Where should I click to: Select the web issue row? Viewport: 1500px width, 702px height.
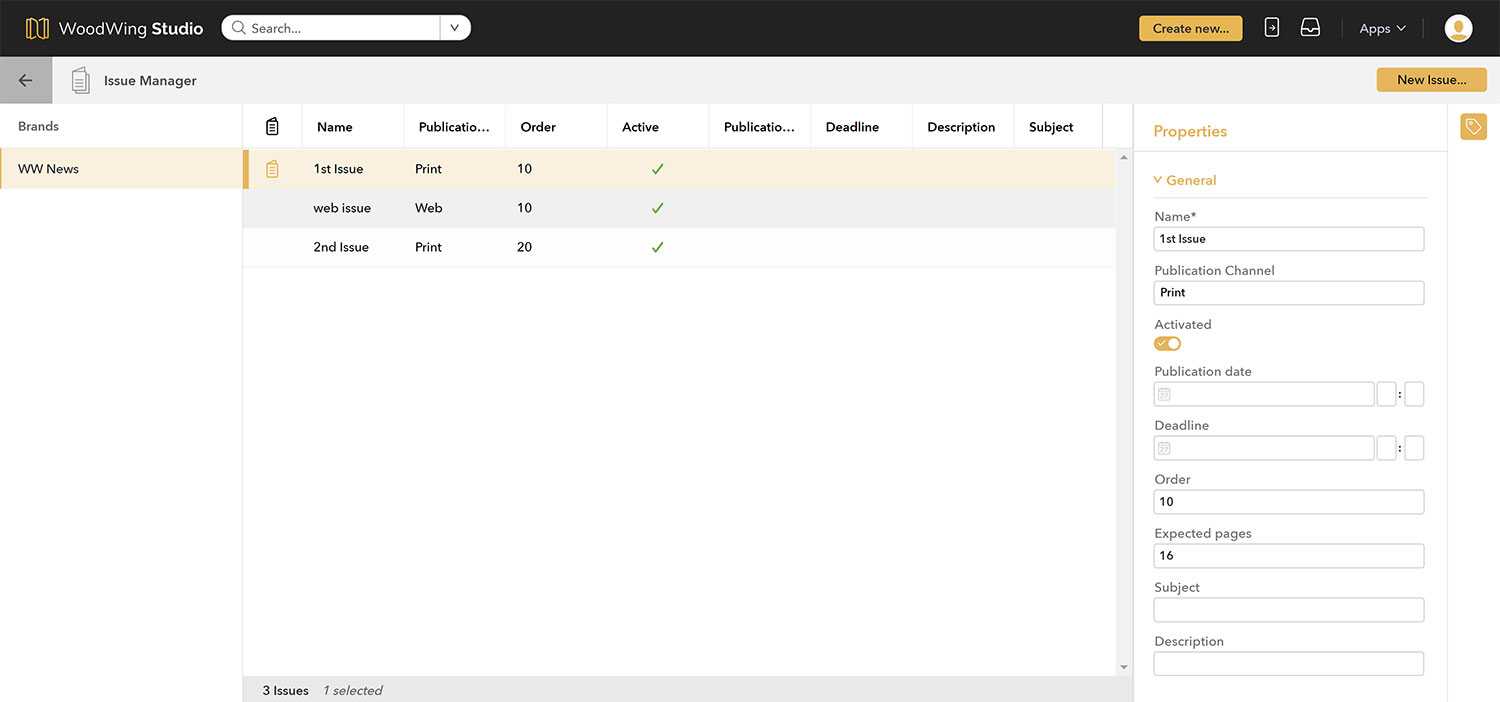click(x=342, y=208)
